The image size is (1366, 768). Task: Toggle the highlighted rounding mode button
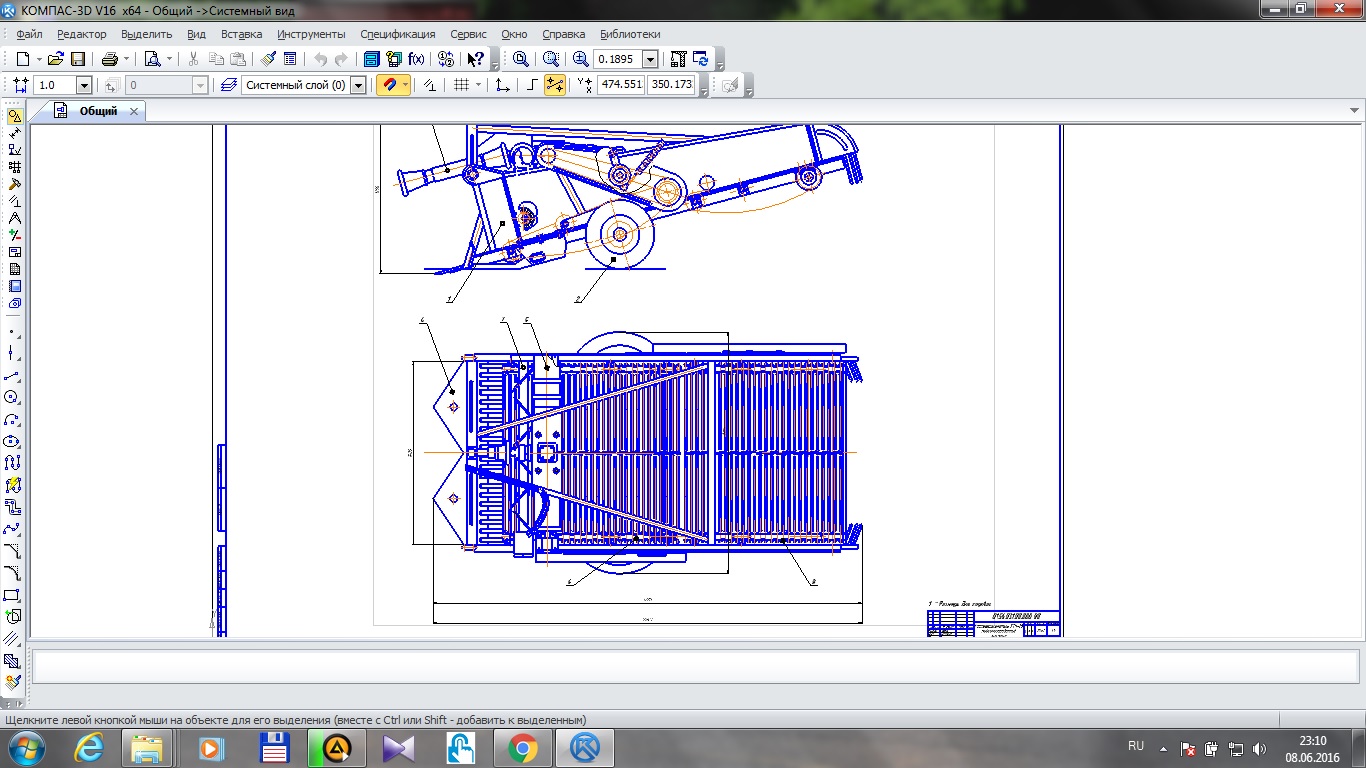(x=555, y=85)
